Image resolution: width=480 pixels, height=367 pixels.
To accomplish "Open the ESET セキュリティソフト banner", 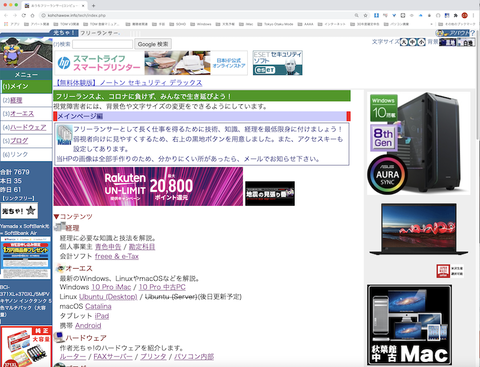I will point(278,63).
